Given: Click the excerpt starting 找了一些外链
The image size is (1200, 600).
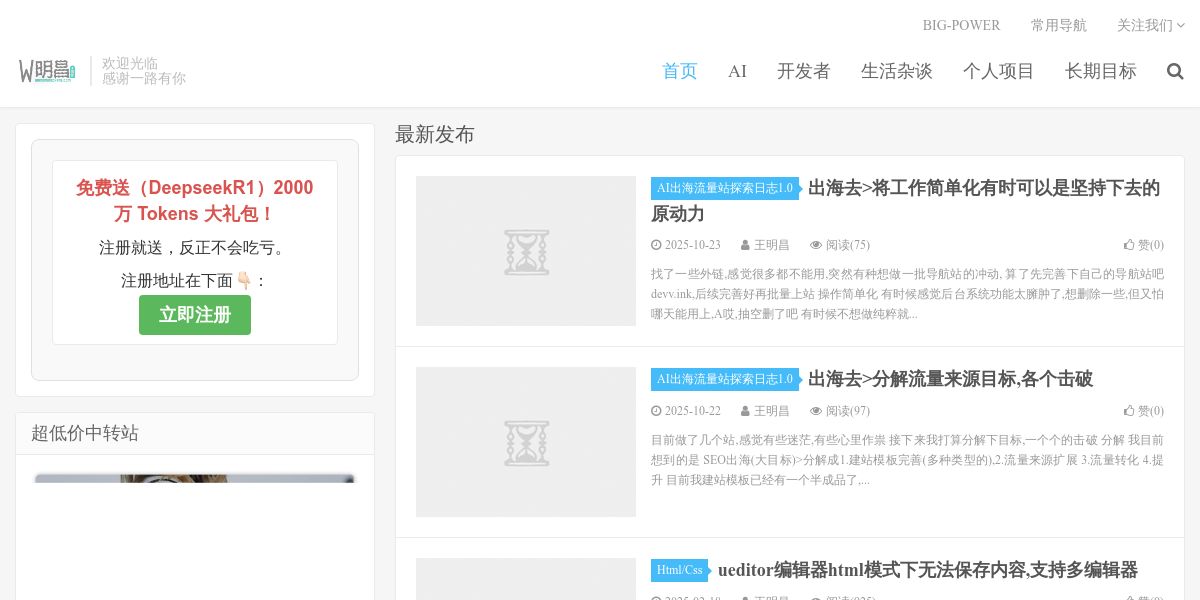Looking at the screenshot, I should click(x=907, y=294).
